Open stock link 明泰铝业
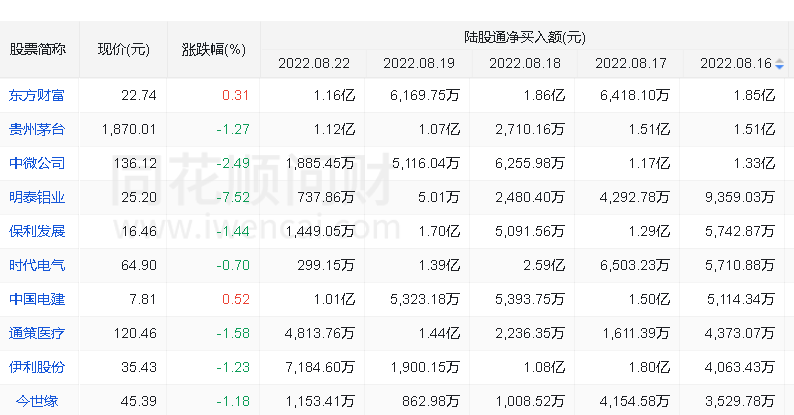The height and width of the screenshot is (415, 794). pyautogui.click(x=36, y=197)
